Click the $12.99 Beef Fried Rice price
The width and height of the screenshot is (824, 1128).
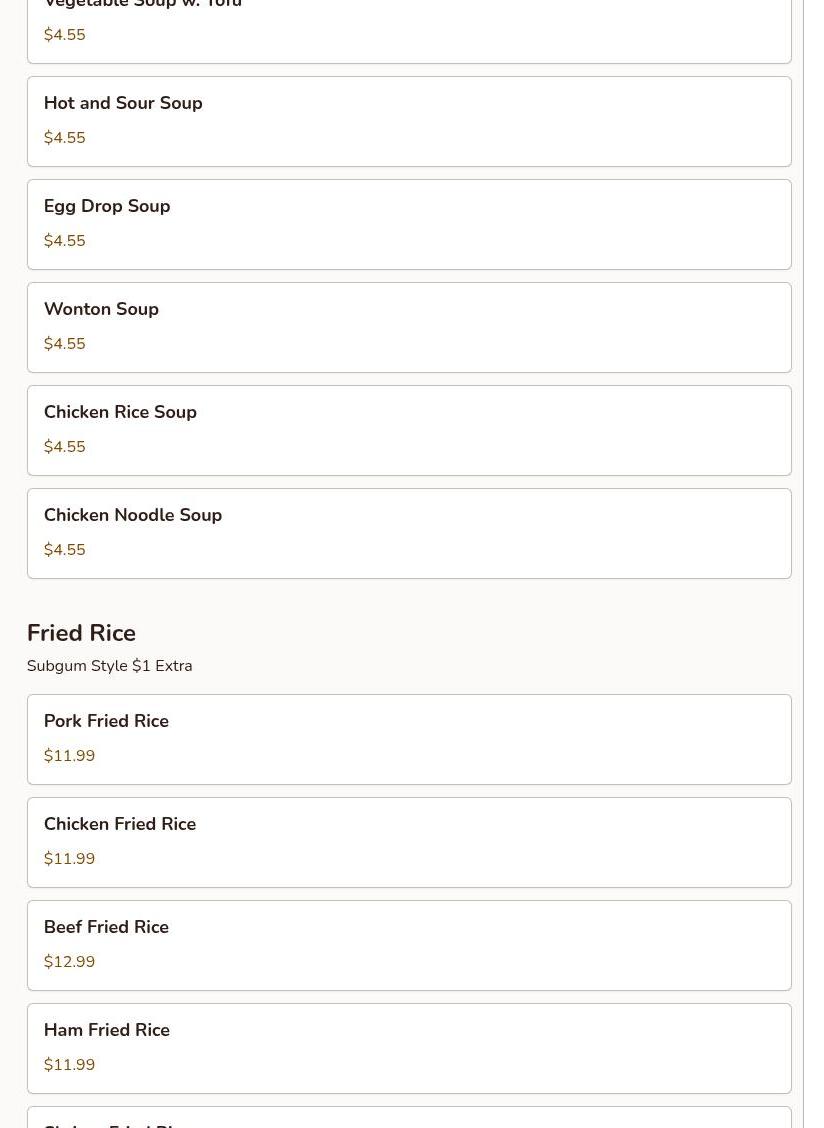click(69, 962)
